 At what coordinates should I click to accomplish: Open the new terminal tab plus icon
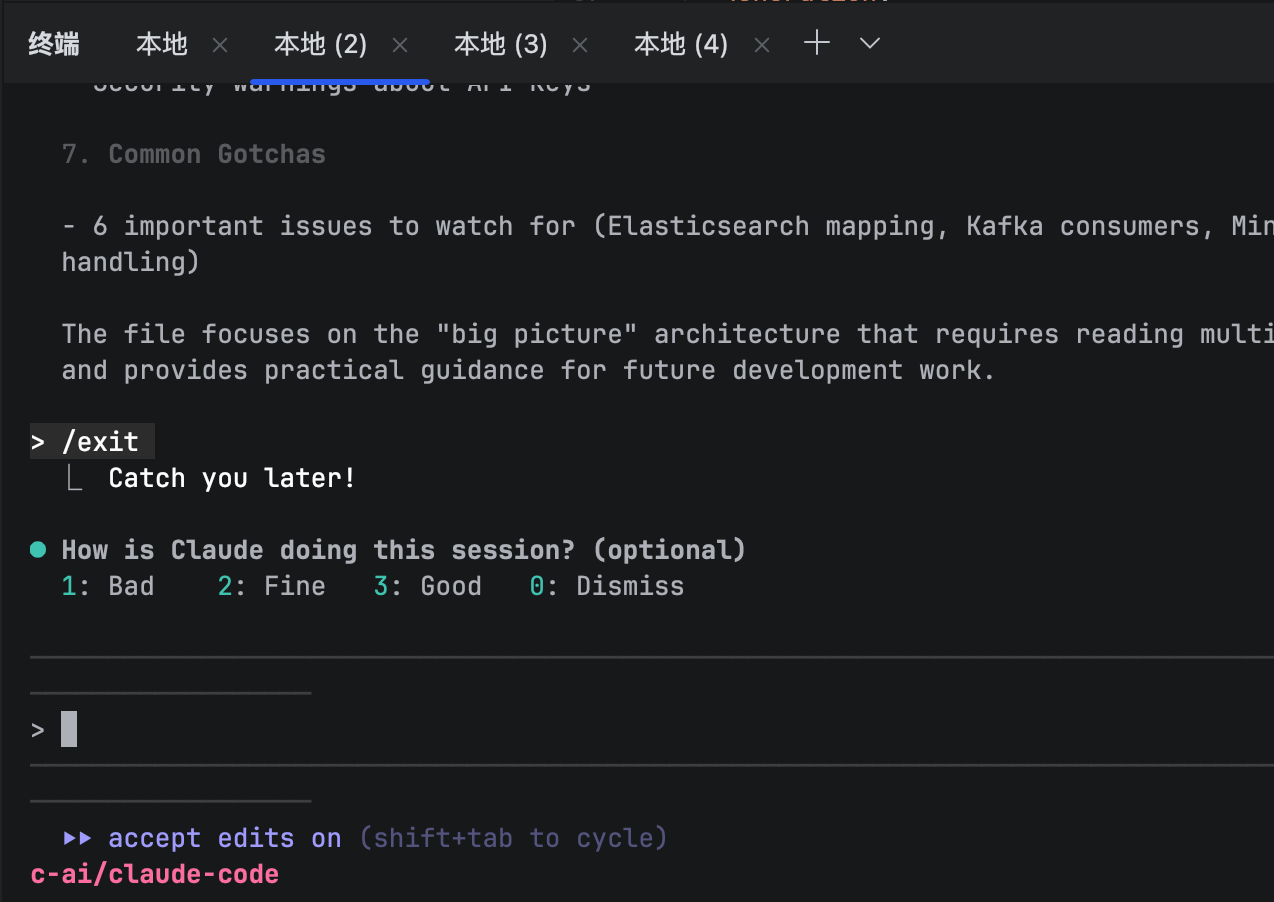817,43
